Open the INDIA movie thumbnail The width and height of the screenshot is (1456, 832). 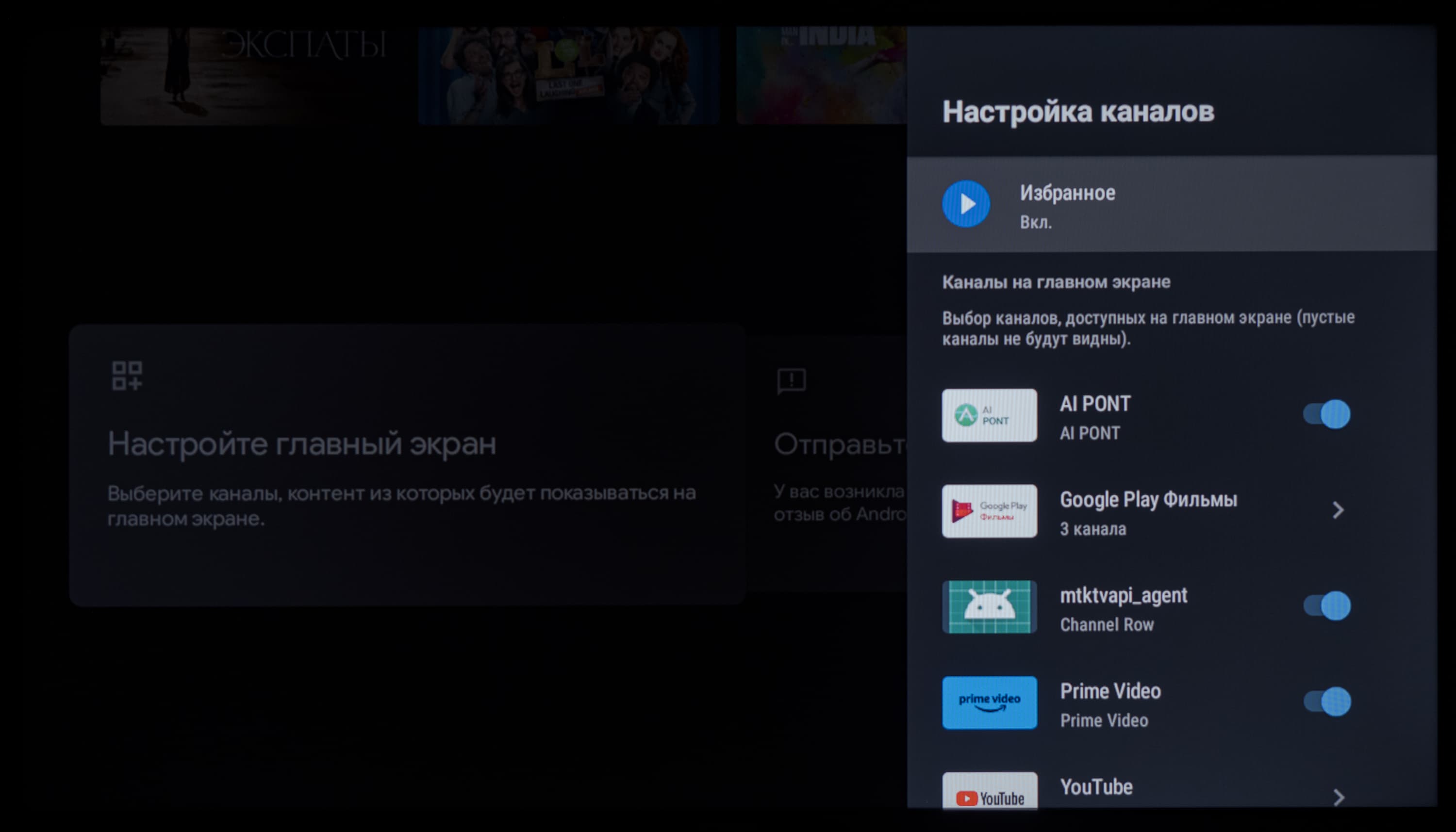point(821,74)
